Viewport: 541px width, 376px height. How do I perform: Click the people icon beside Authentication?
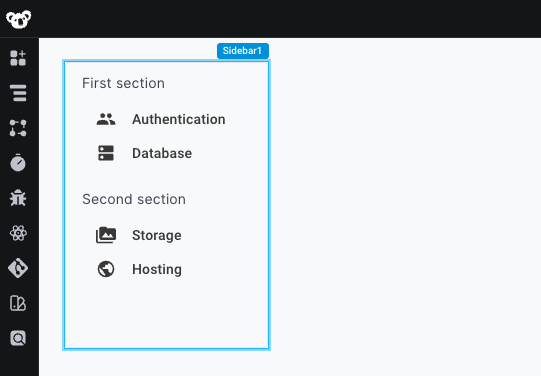[106, 119]
